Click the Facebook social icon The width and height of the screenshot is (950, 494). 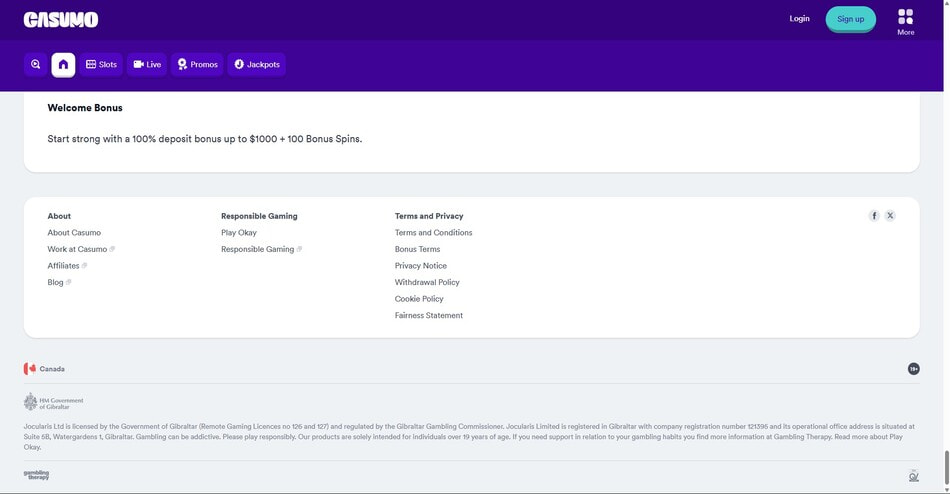point(874,216)
